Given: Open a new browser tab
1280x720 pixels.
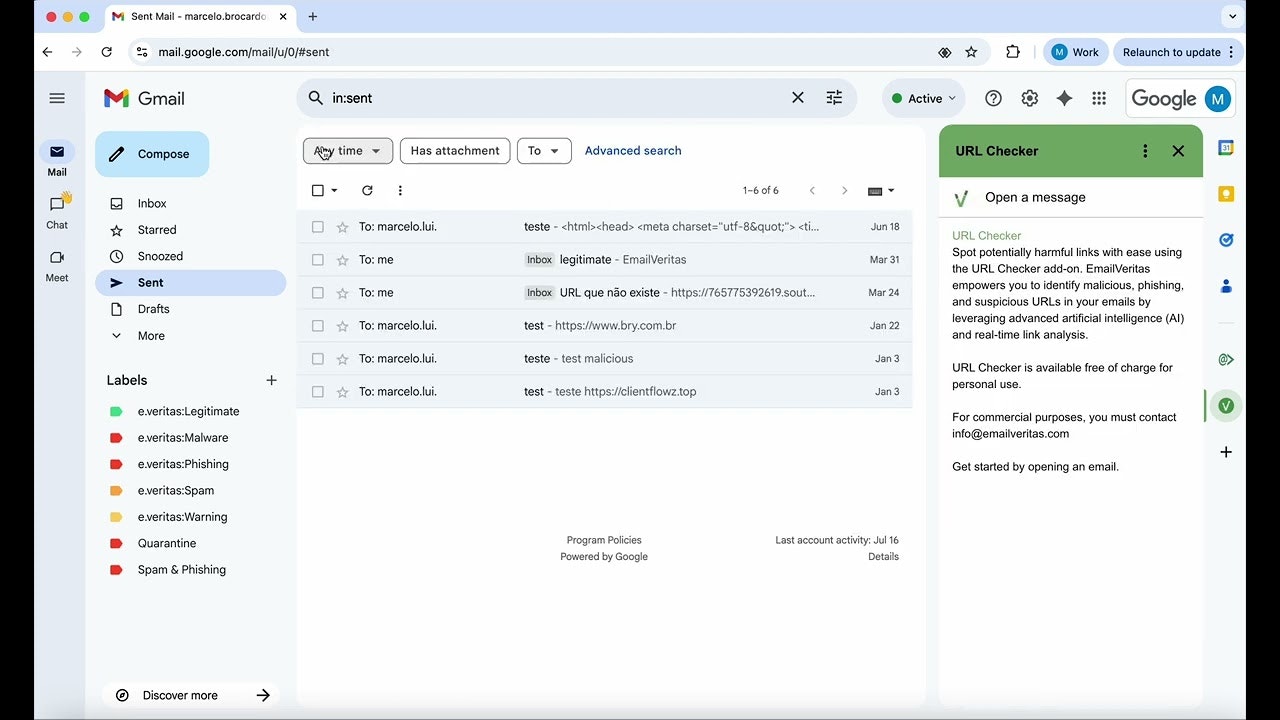Looking at the screenshot, I should [313, 17].
